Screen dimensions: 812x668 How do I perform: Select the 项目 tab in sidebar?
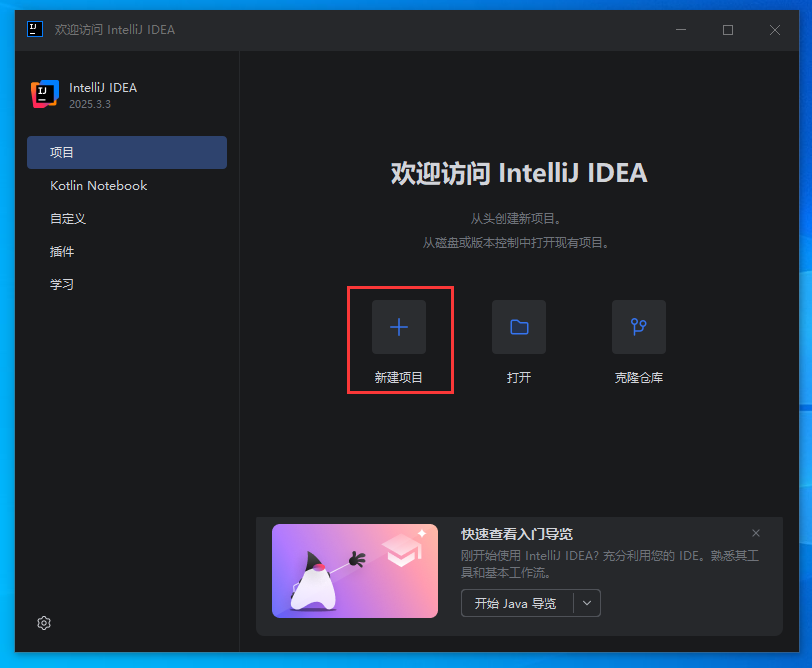coord(127,152)
